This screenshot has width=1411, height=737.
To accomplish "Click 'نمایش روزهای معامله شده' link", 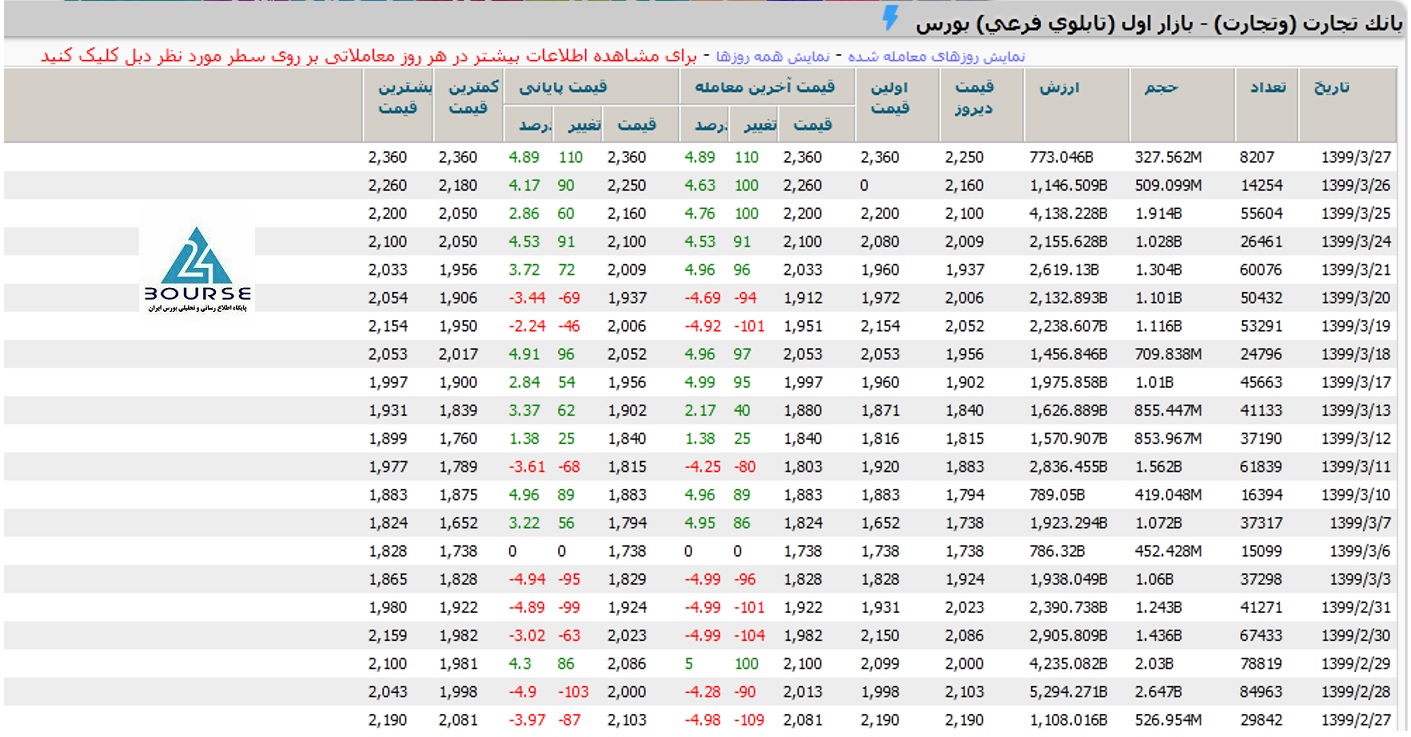I will click(x=936, y=56).
